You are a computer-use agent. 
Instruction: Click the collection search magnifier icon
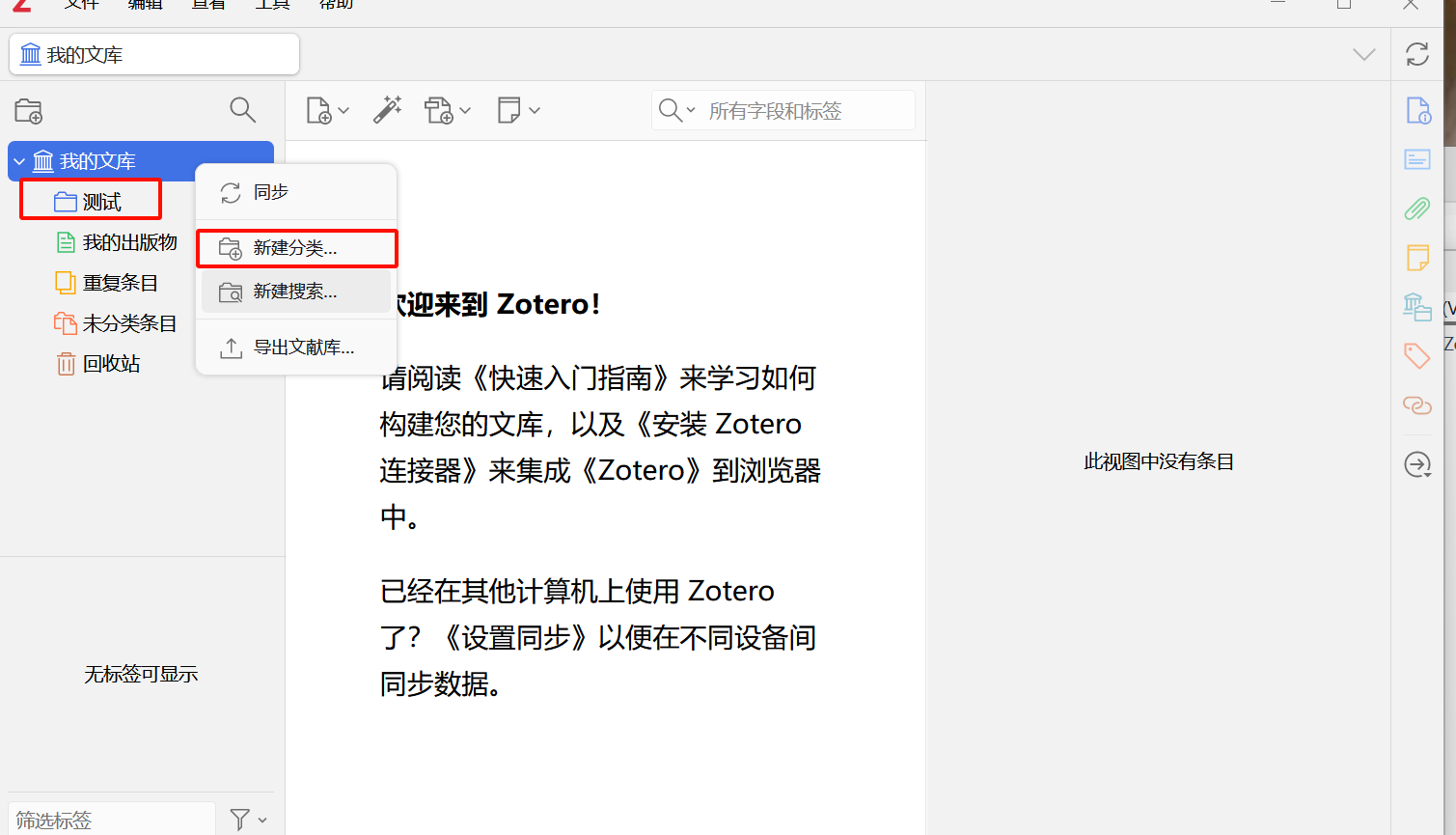click(x=242, y=111)
